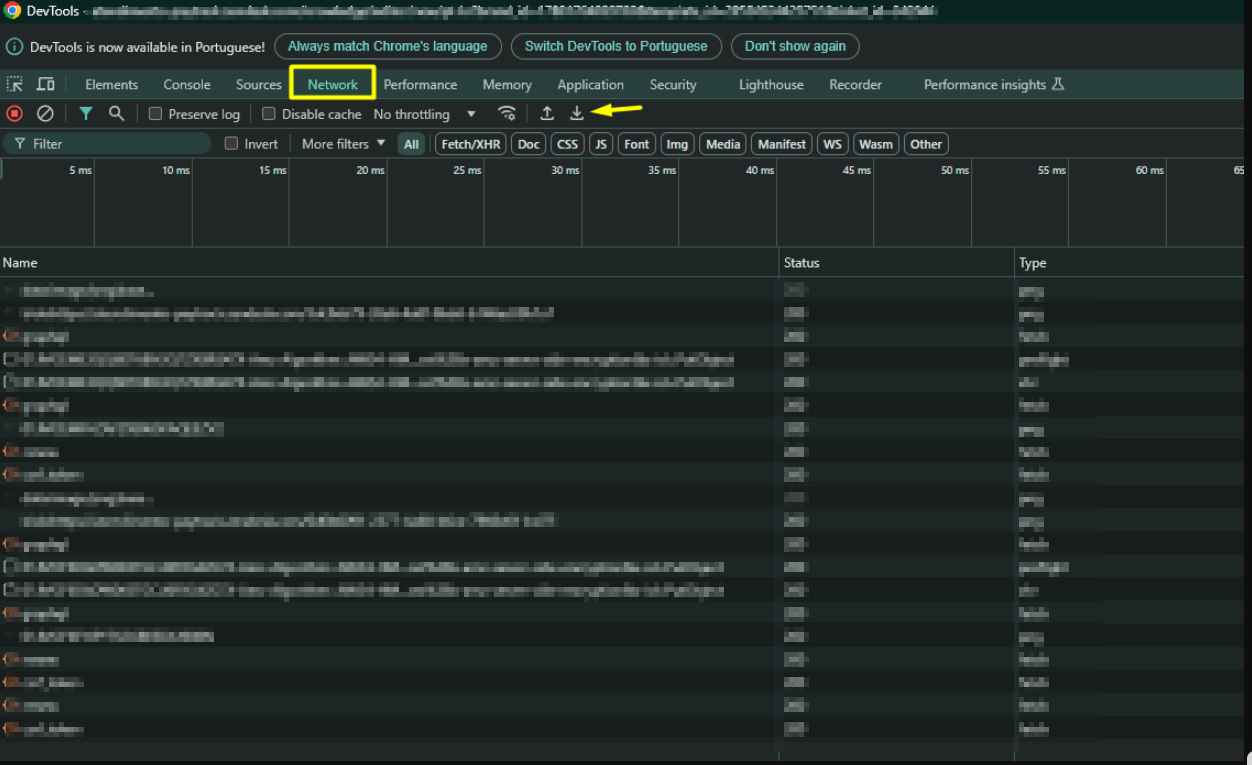Open the No throttling dropdown

425,114
